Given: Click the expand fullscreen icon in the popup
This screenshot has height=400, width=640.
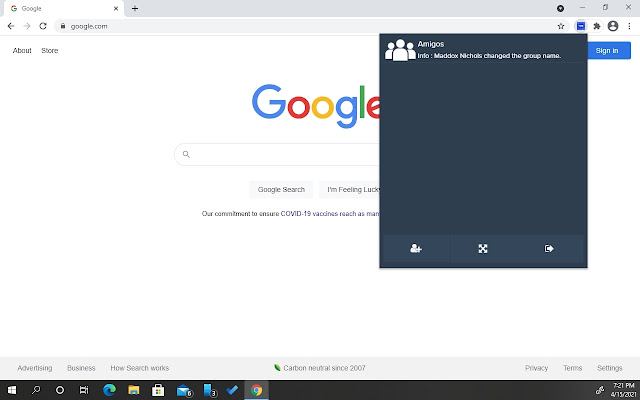Looking at the screenshot, I should [483, 249].
